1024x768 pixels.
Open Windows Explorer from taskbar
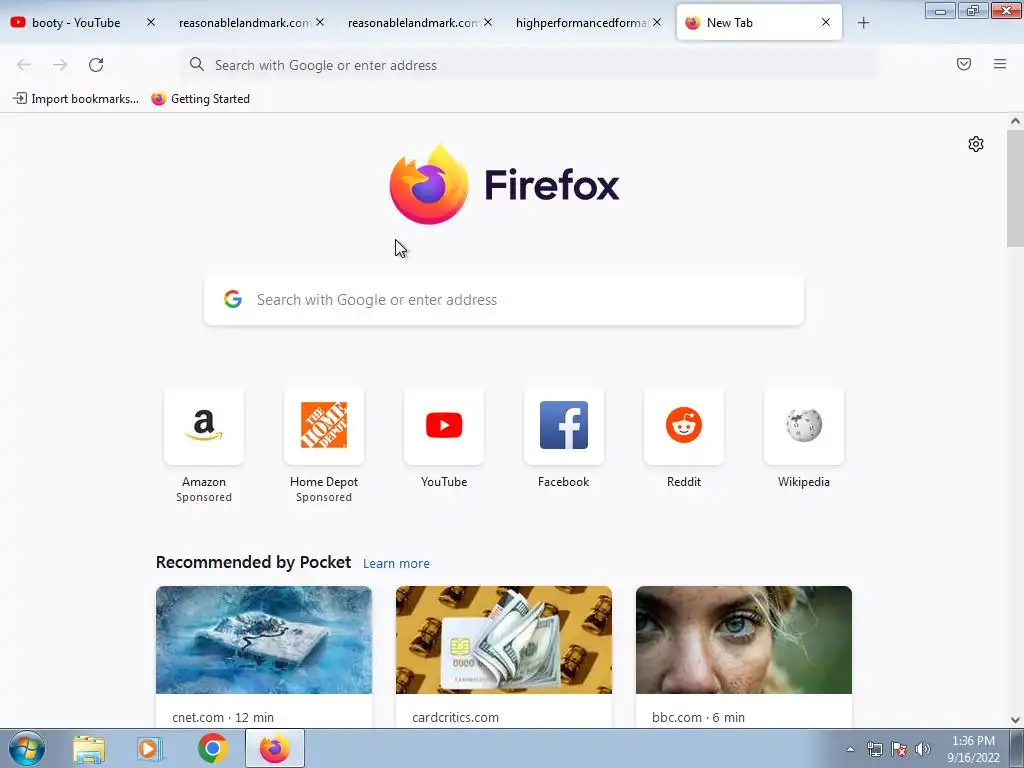pyautogui.click(x=89, y=748)
